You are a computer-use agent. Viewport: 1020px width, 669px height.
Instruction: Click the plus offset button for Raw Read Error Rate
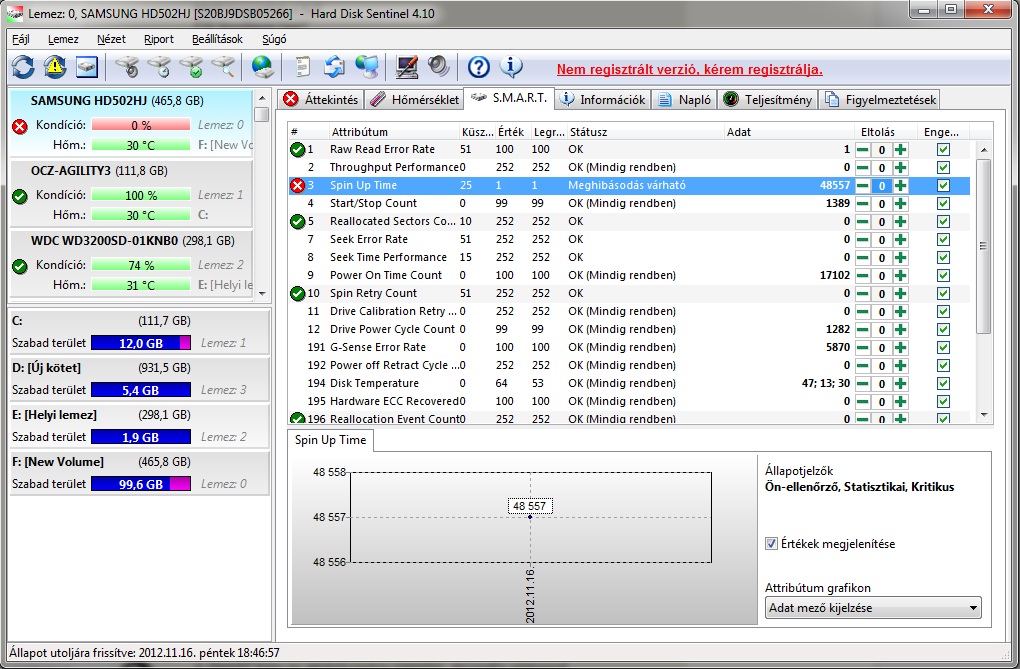(900, 150)
